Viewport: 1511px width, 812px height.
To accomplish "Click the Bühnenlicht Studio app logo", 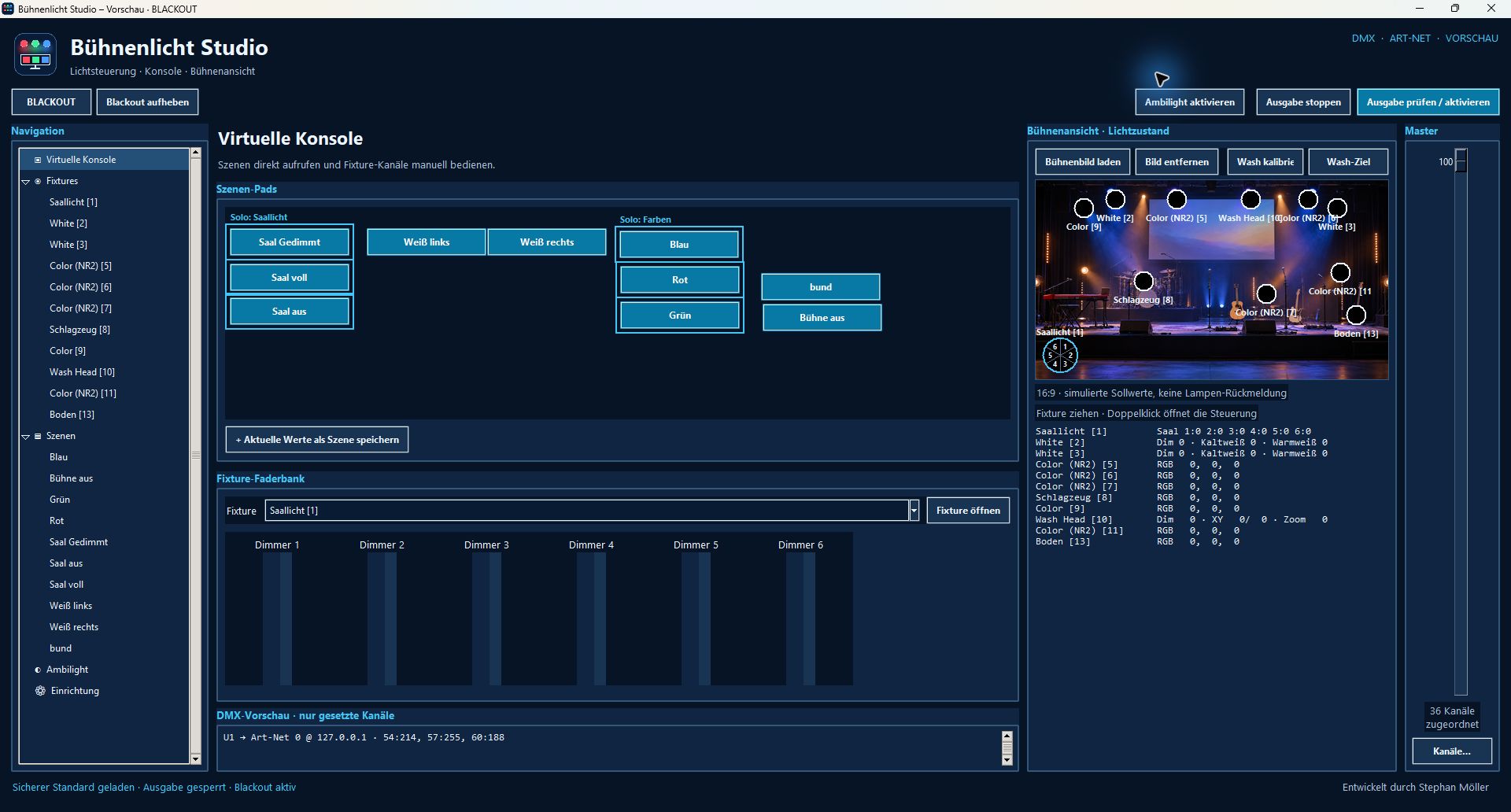I will click(x=35, y=54).
